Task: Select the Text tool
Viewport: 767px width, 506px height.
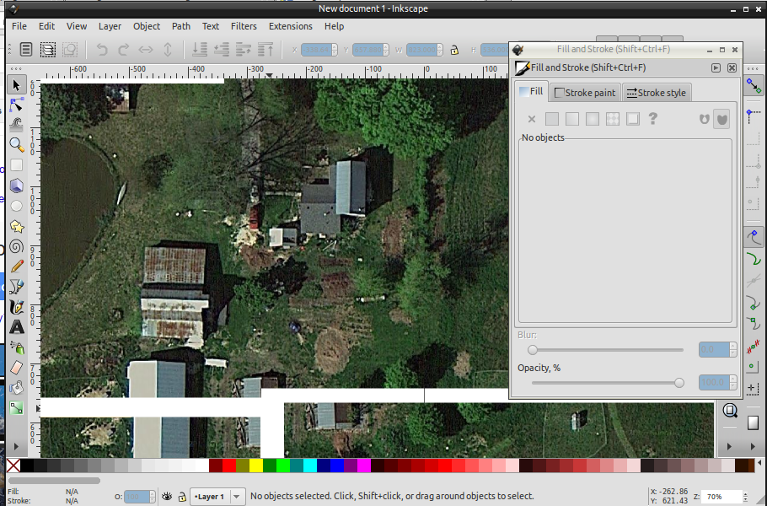Action: pyautogui.click(x=17, y=327)
